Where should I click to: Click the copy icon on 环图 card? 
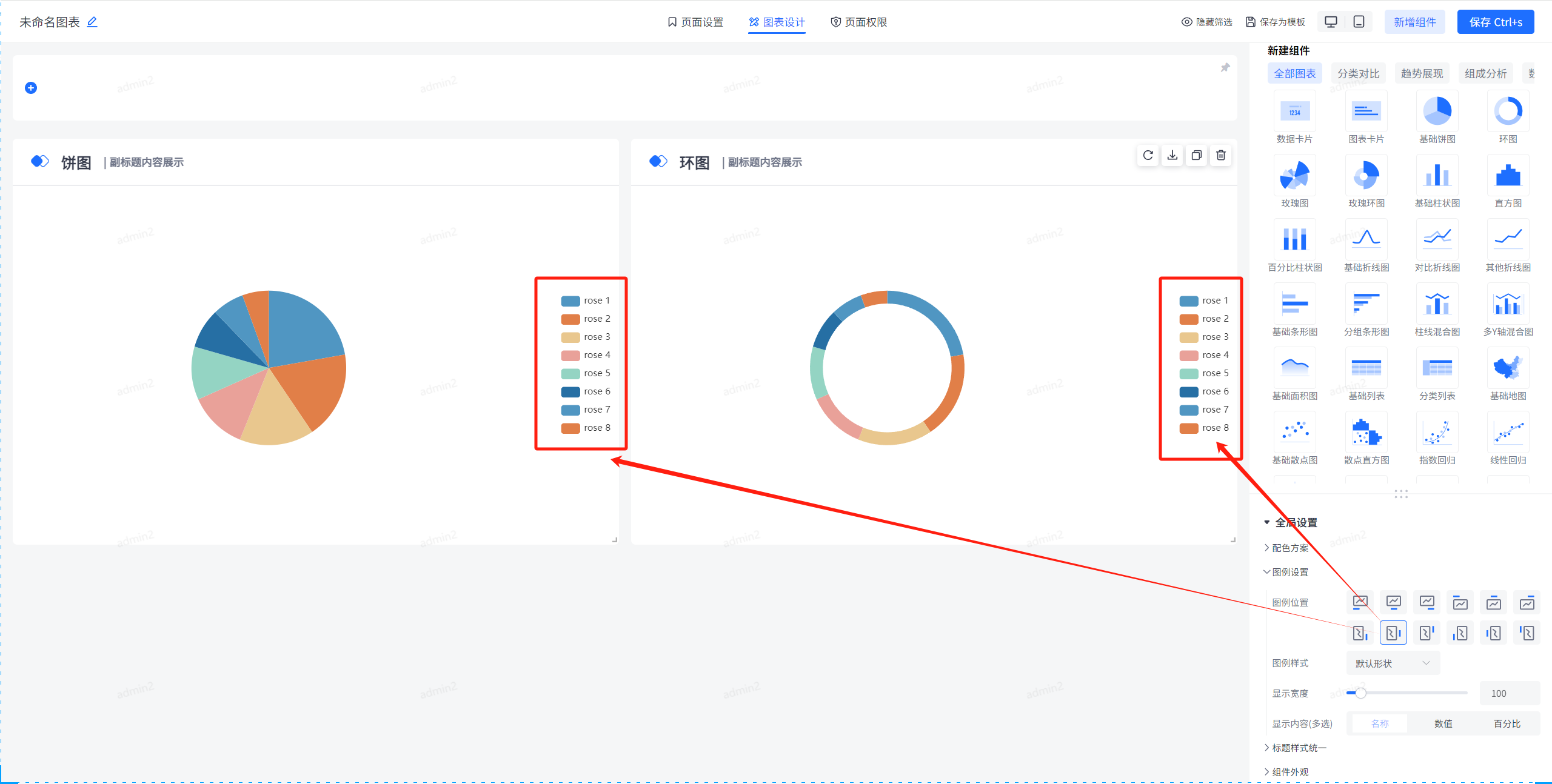click(x=1197, y=156)
